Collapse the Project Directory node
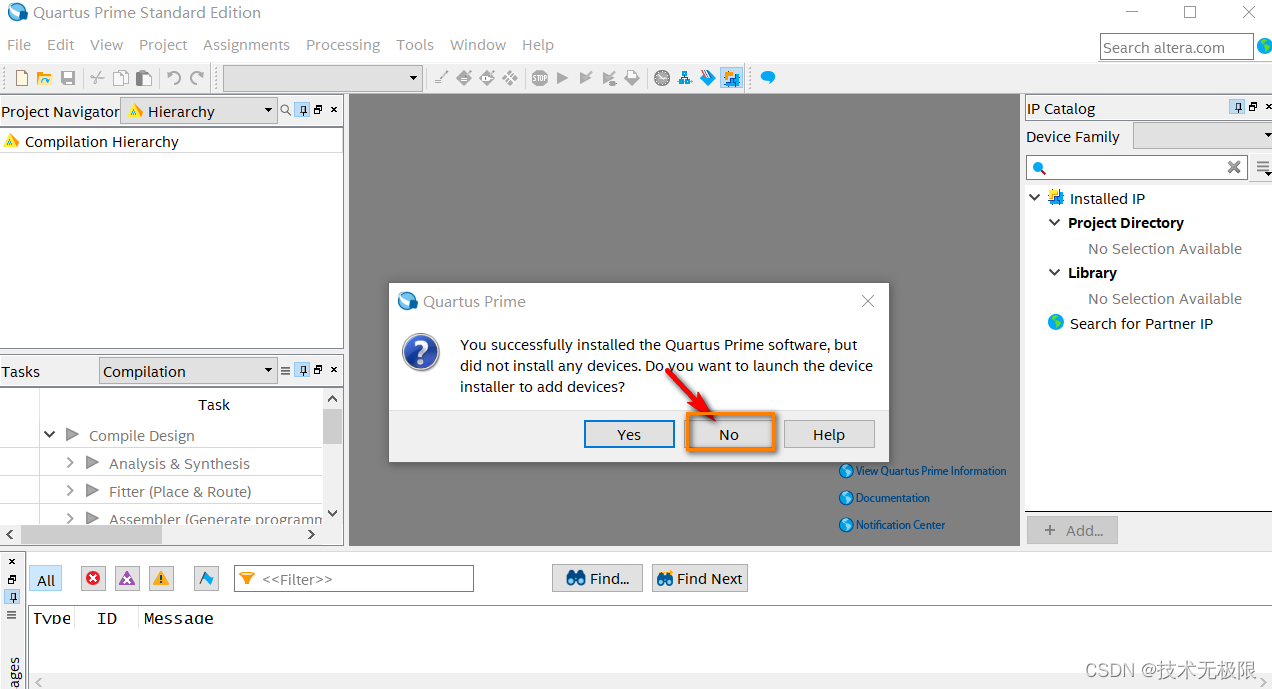The image size is (1272, 689). coord(1054,222)
